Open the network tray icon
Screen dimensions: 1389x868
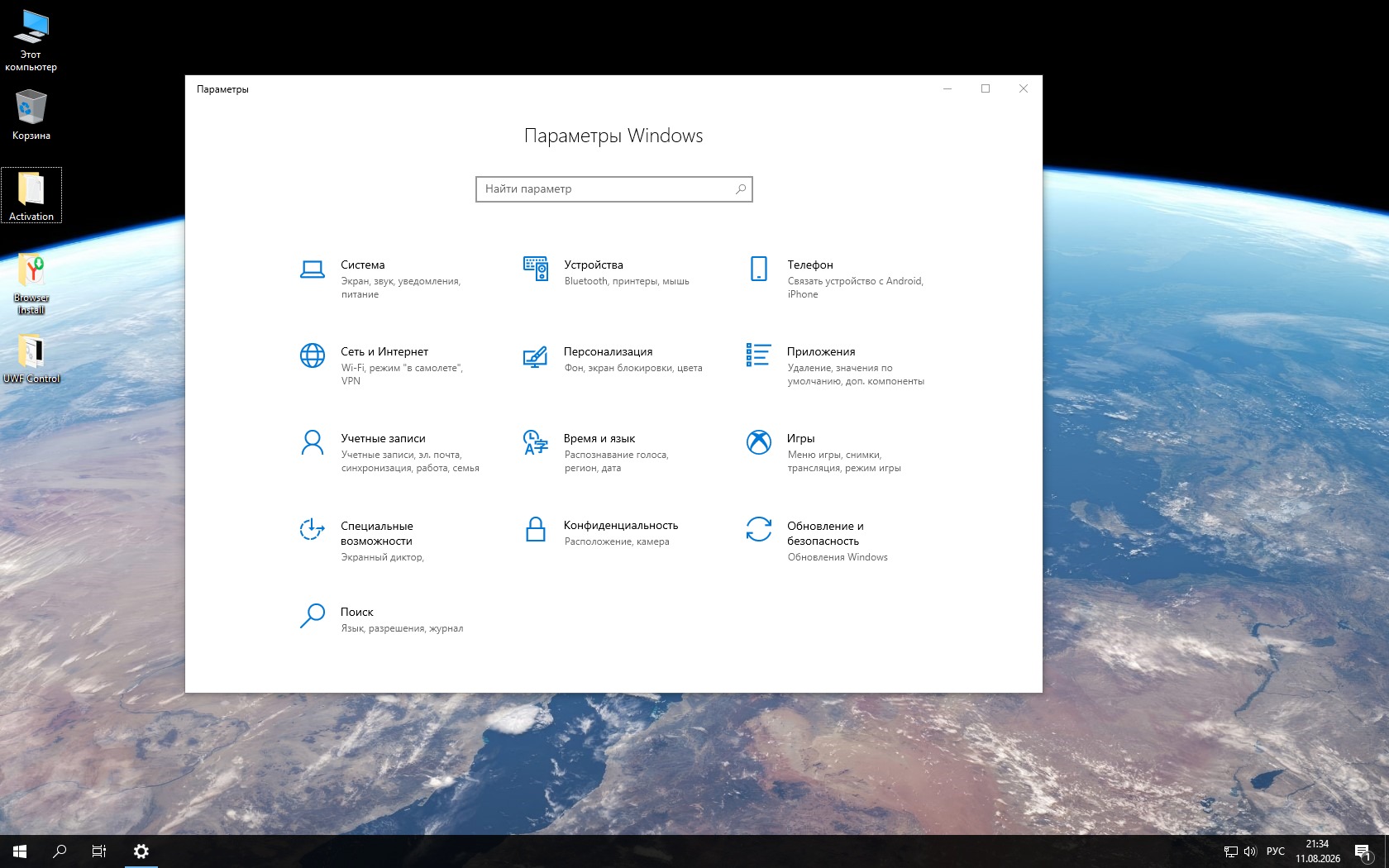tap(1230, 851)
